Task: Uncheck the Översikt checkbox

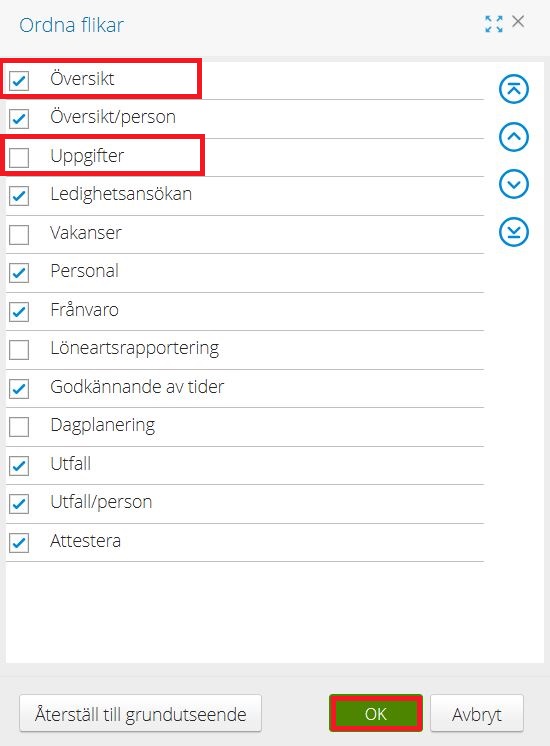Action: coord(19,80)
